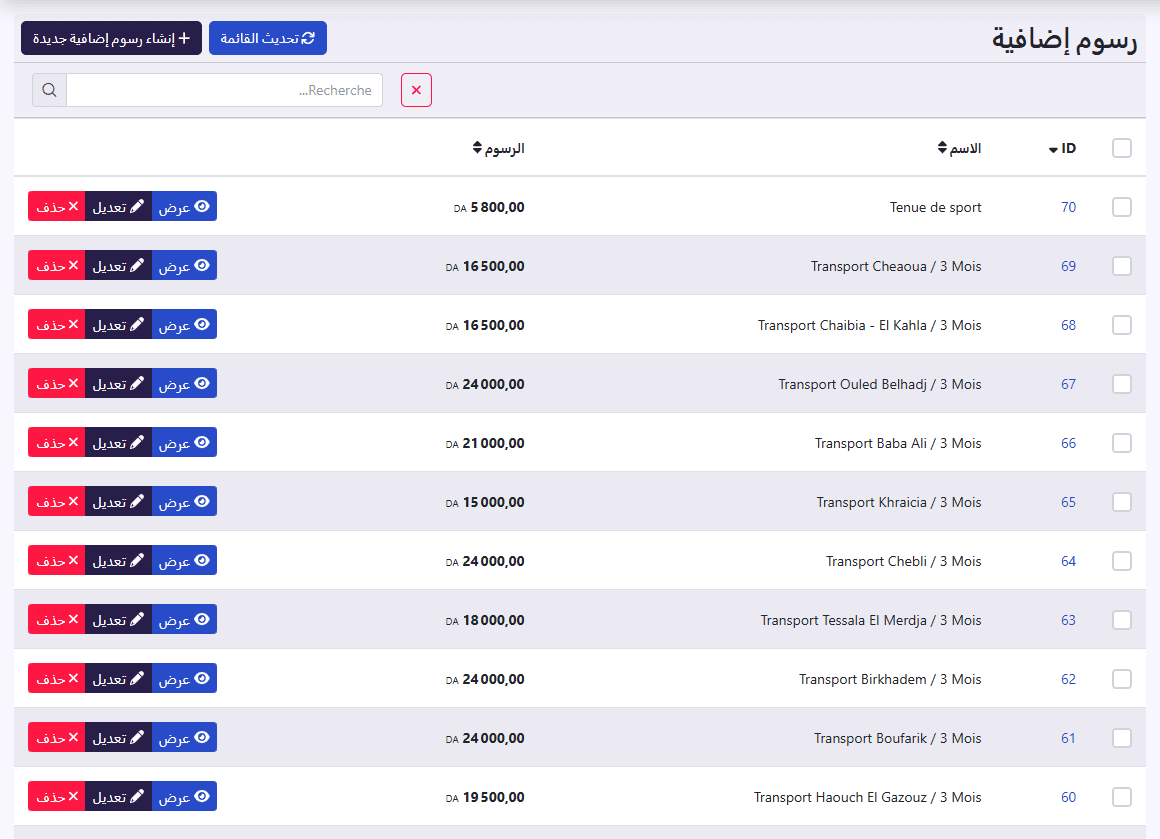1160x839 pixels.
Task: View the Transport Baba Ali entry
Action: 184,442
